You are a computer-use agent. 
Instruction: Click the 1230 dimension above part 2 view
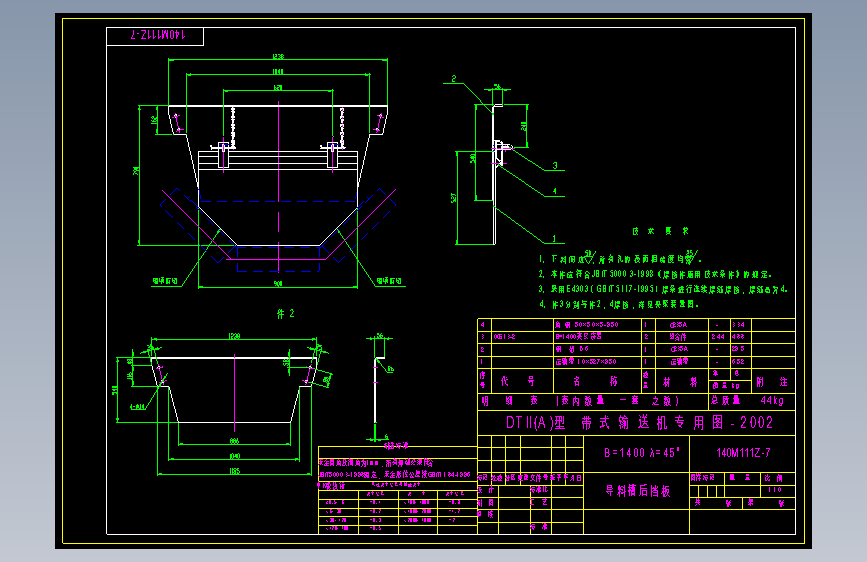[x=234, y=336]
